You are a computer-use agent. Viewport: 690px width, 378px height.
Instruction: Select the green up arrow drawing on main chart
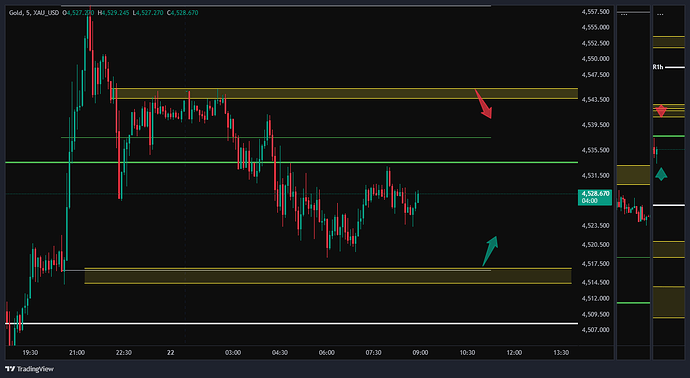pyautogui.click(x=490, y=251)
